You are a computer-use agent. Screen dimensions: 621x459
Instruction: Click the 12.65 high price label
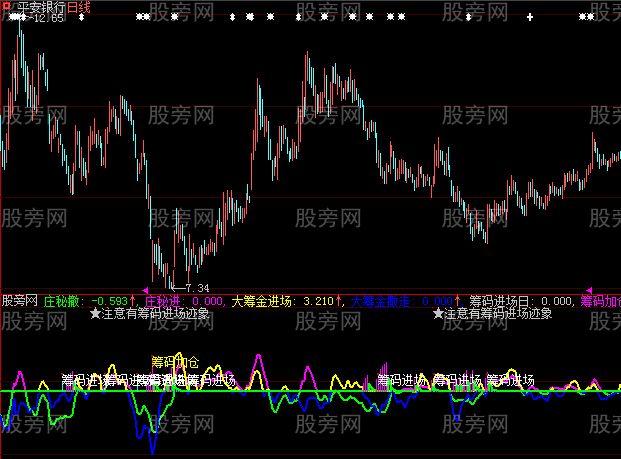pyautogui.click(x=49, y=18)
